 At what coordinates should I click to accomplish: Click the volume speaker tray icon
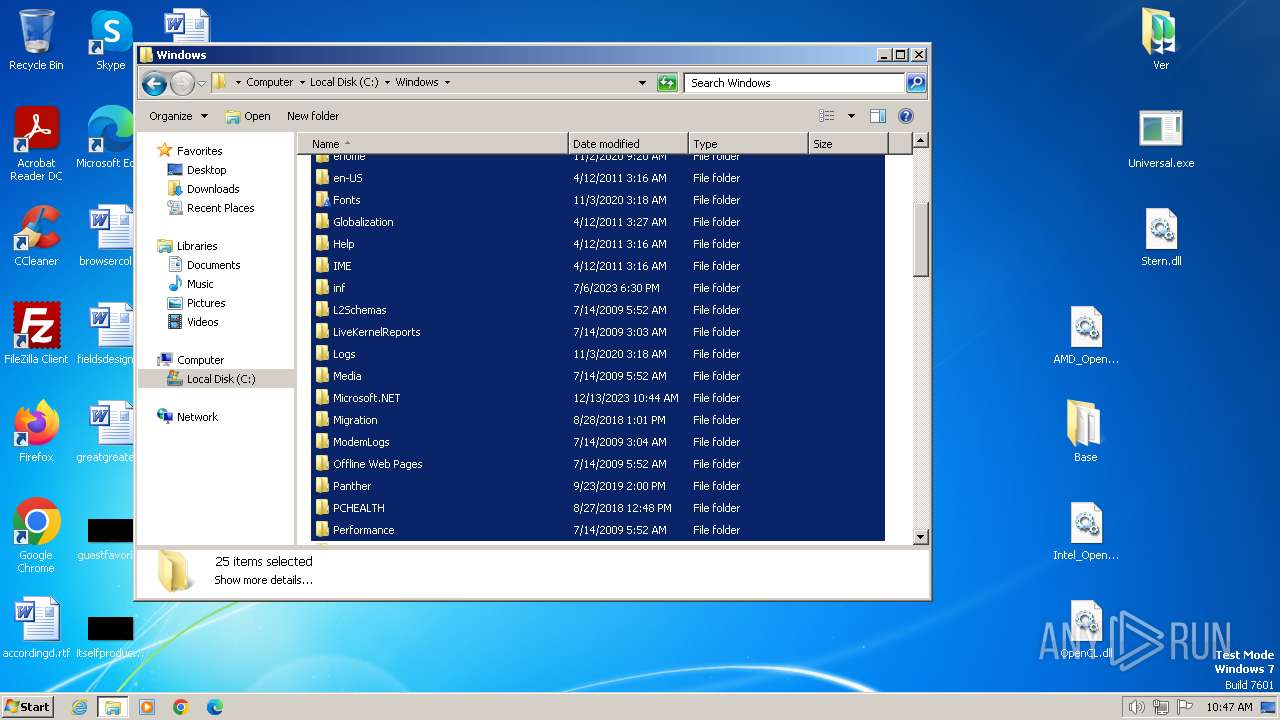tap(1136, 707)
